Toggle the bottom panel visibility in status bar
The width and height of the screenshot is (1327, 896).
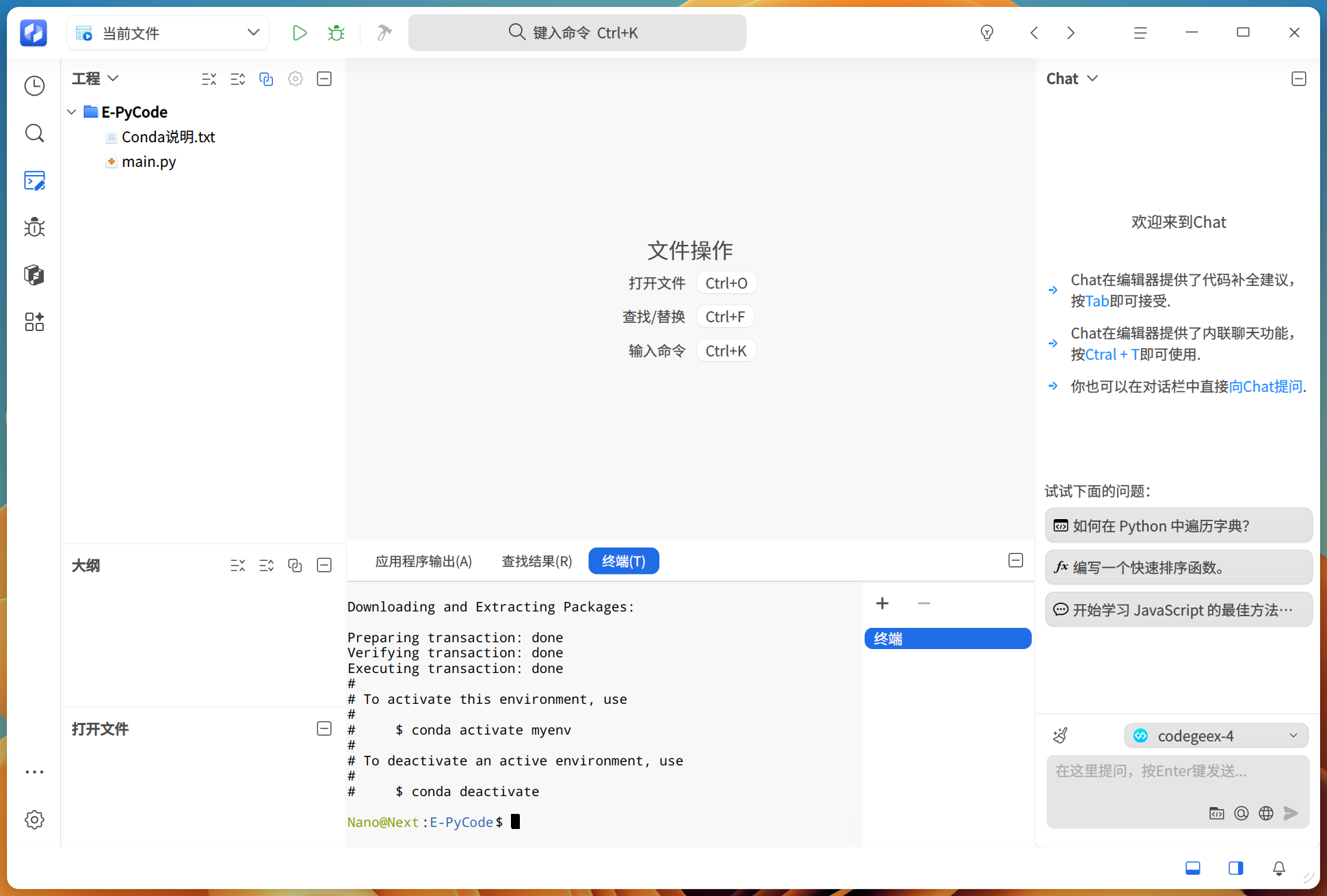(x=1193, y=868)
